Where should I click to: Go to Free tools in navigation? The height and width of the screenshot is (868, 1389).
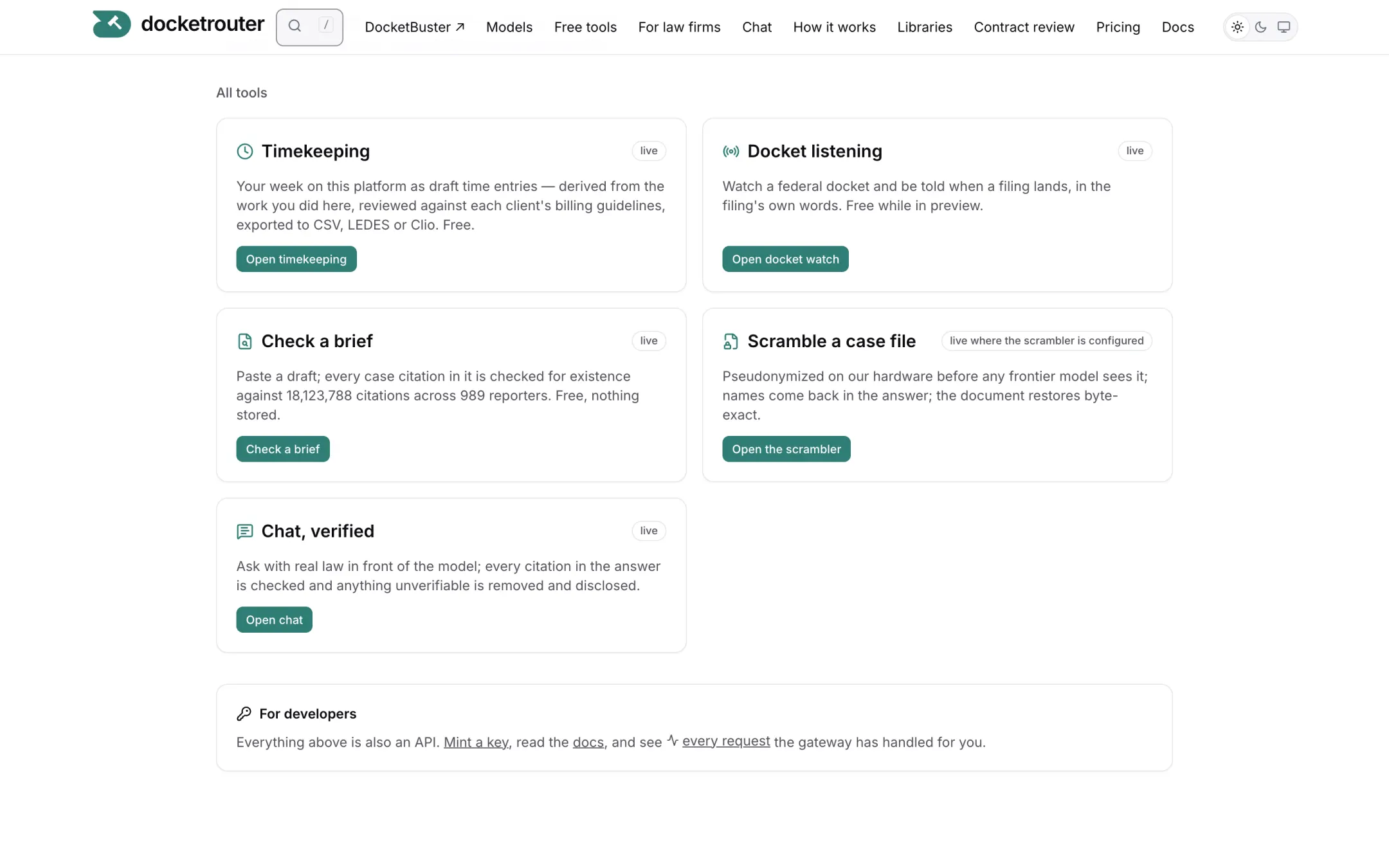pos(585,27)
